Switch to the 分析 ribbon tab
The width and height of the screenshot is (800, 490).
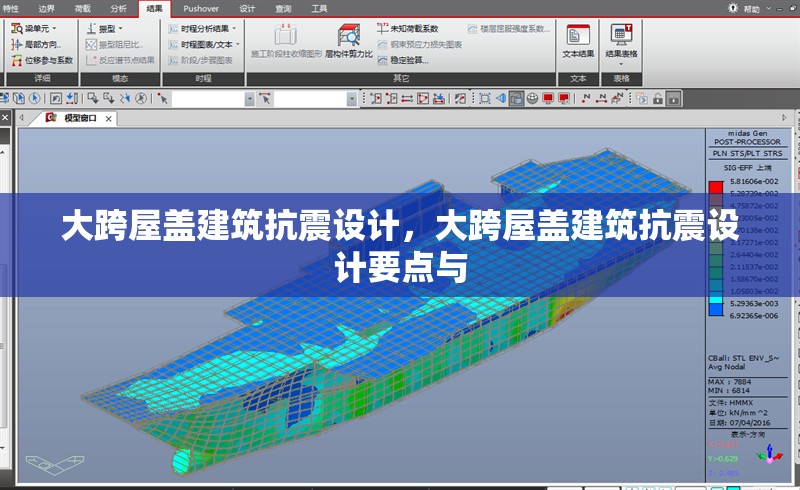118,9
